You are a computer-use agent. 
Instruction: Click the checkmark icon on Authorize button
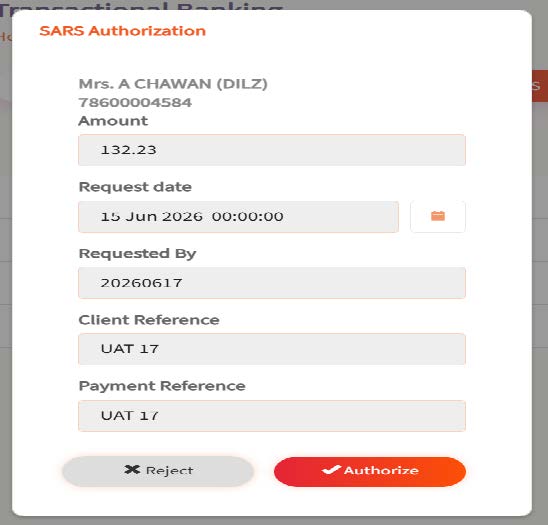[331, 469]
